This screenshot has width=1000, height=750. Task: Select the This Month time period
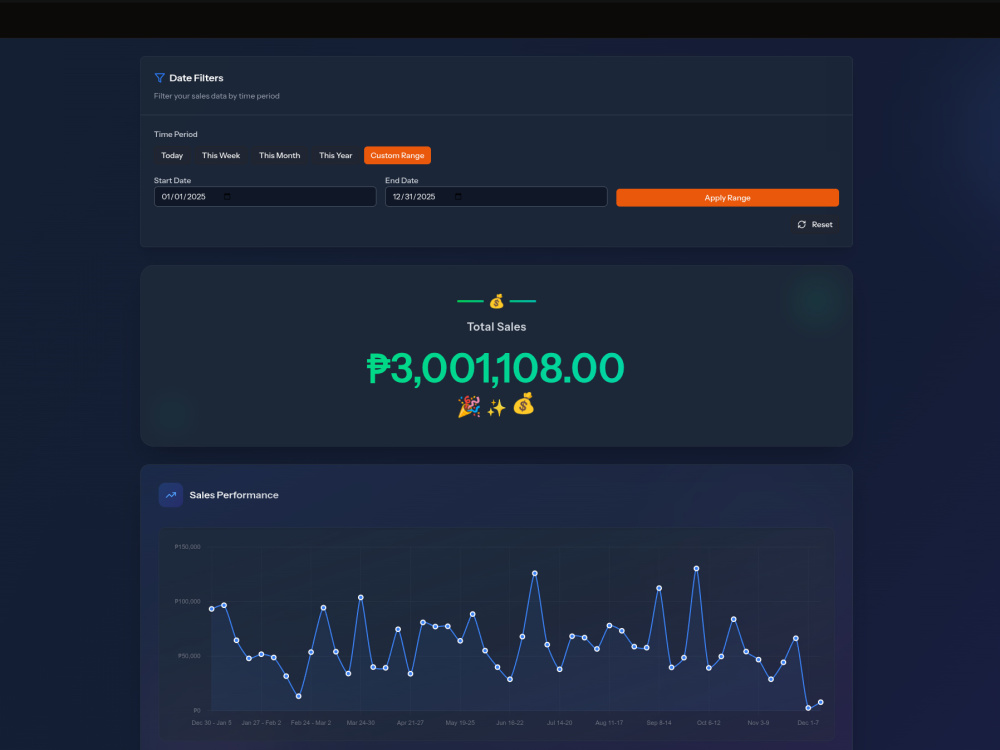(279, 156)
